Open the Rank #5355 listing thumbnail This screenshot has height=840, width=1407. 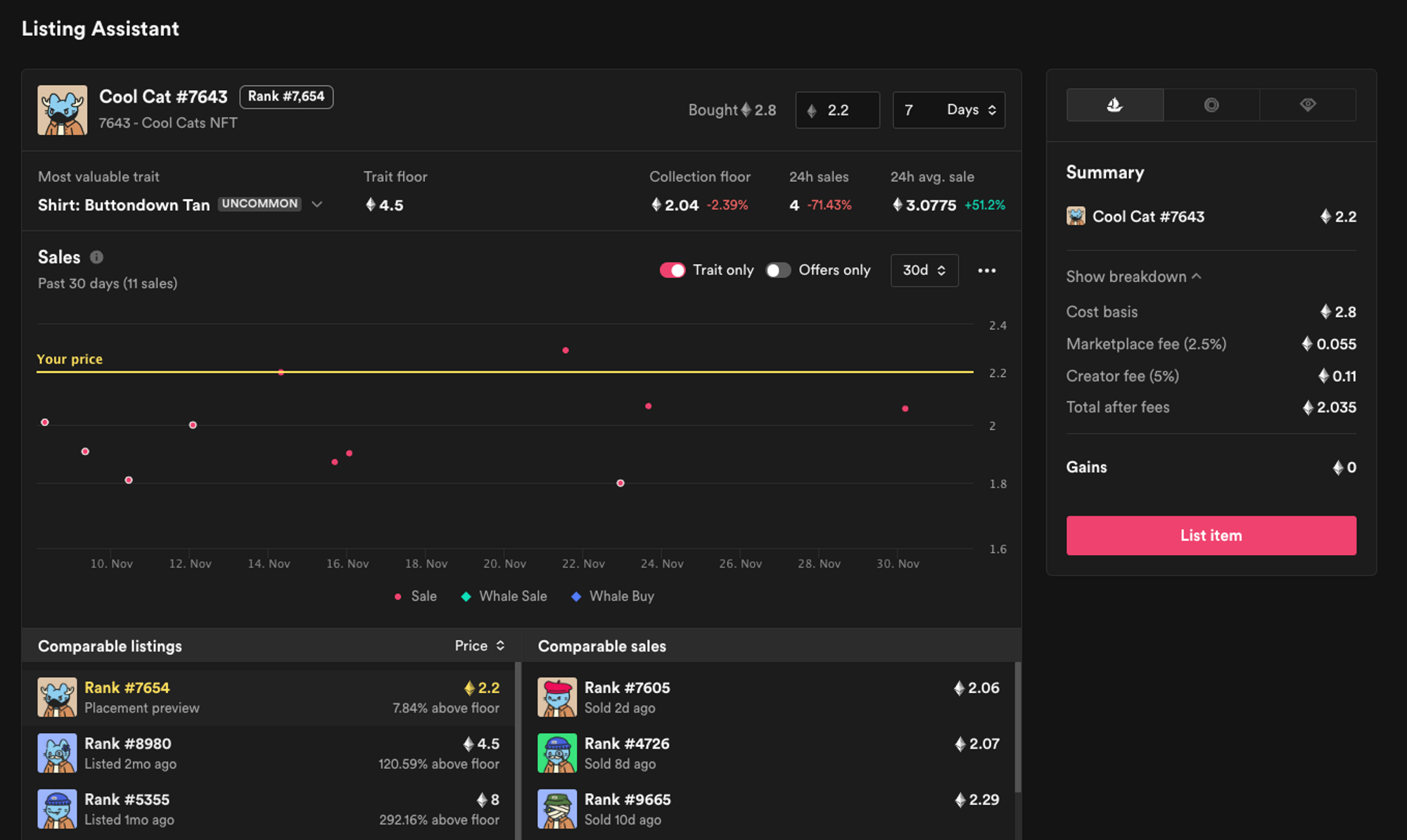[57, 809]
